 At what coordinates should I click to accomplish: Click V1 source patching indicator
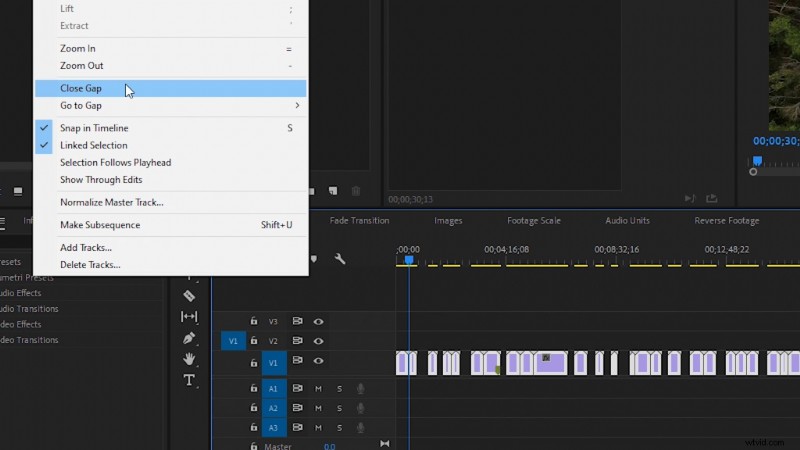tap(233, 341)
